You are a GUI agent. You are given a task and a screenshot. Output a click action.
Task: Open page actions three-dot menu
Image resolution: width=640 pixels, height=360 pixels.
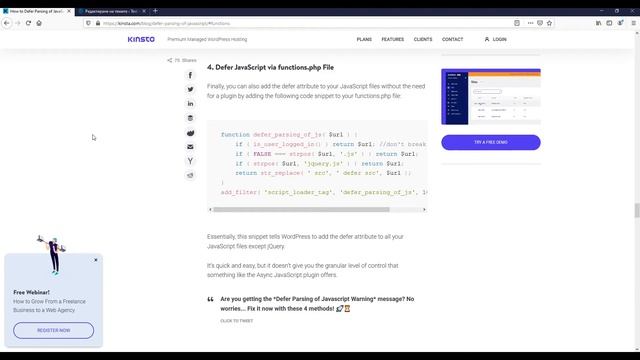click(x=530, y=23)
